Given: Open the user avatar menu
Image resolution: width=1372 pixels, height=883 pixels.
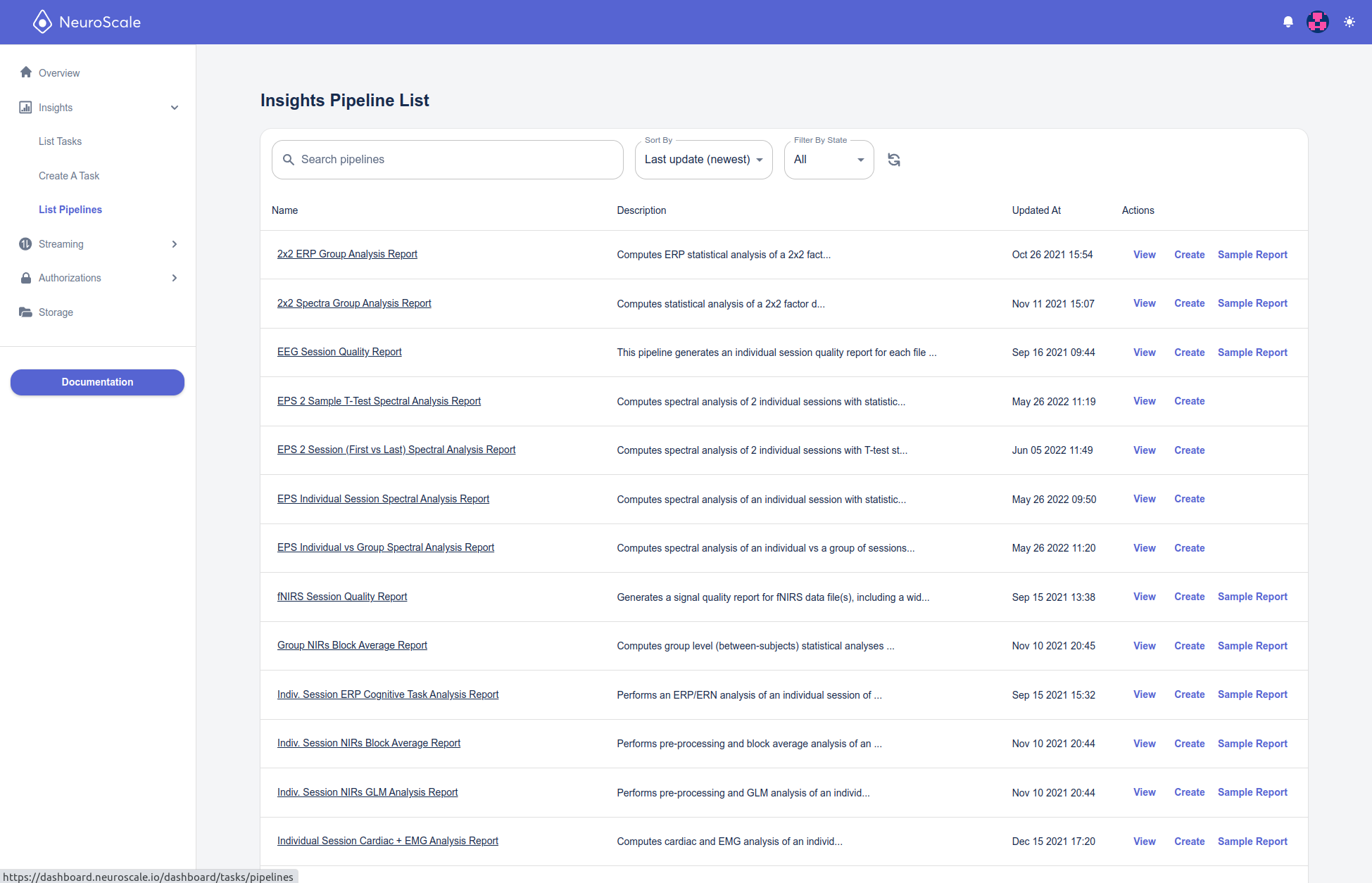Looking at the screenshot, I should 1318,22.
